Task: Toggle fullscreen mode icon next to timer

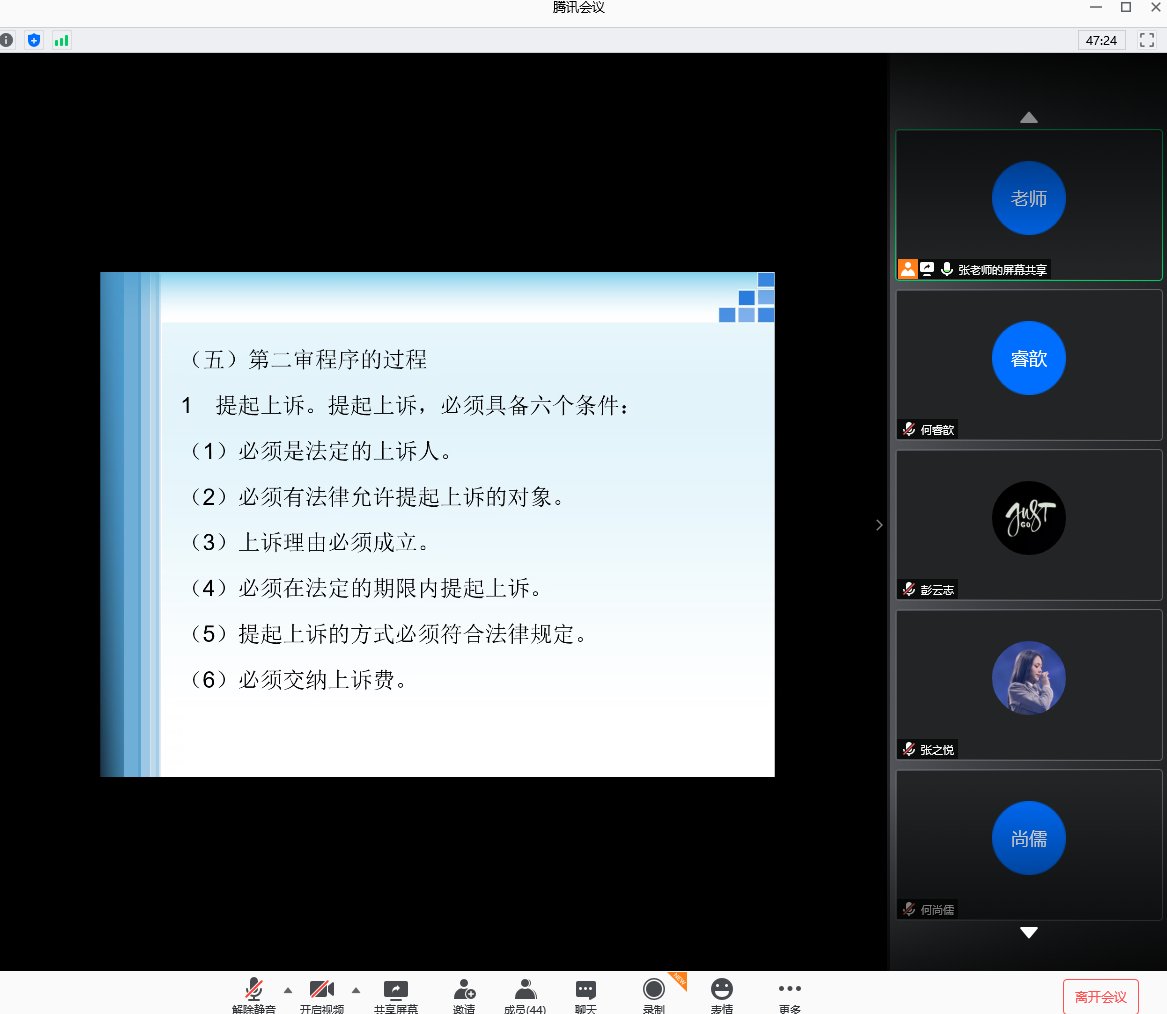Action: click(1147, 40)
